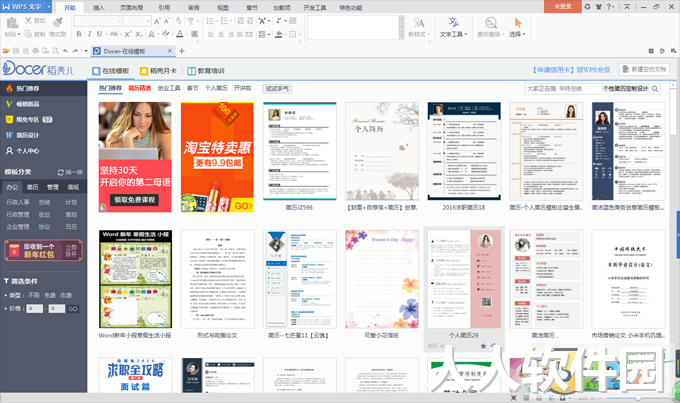
Task: Select 个人中心 in the sidebar
Action: coord(23,151)
